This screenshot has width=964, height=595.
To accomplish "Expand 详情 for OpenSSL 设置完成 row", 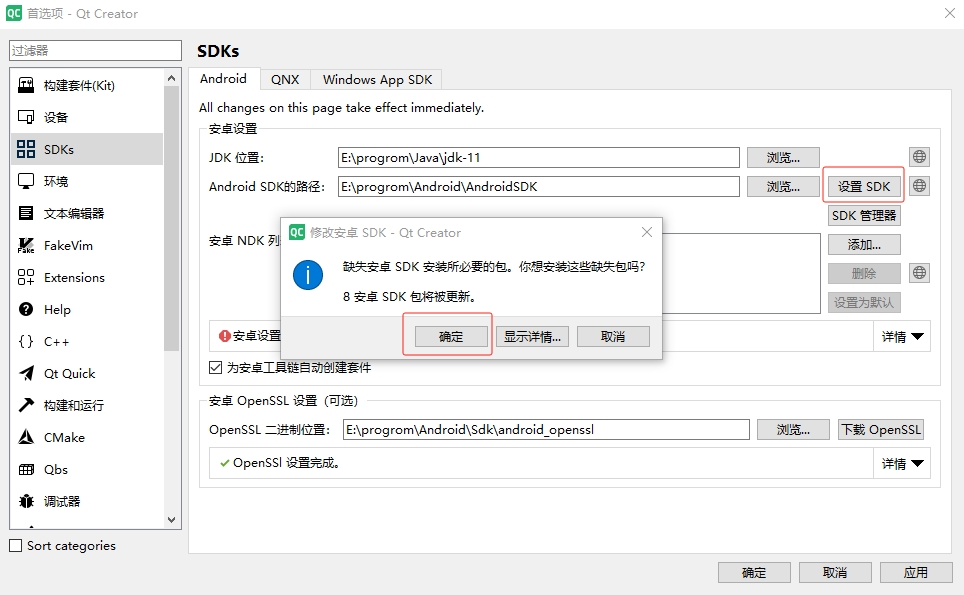I will click(x=902, y=463).
